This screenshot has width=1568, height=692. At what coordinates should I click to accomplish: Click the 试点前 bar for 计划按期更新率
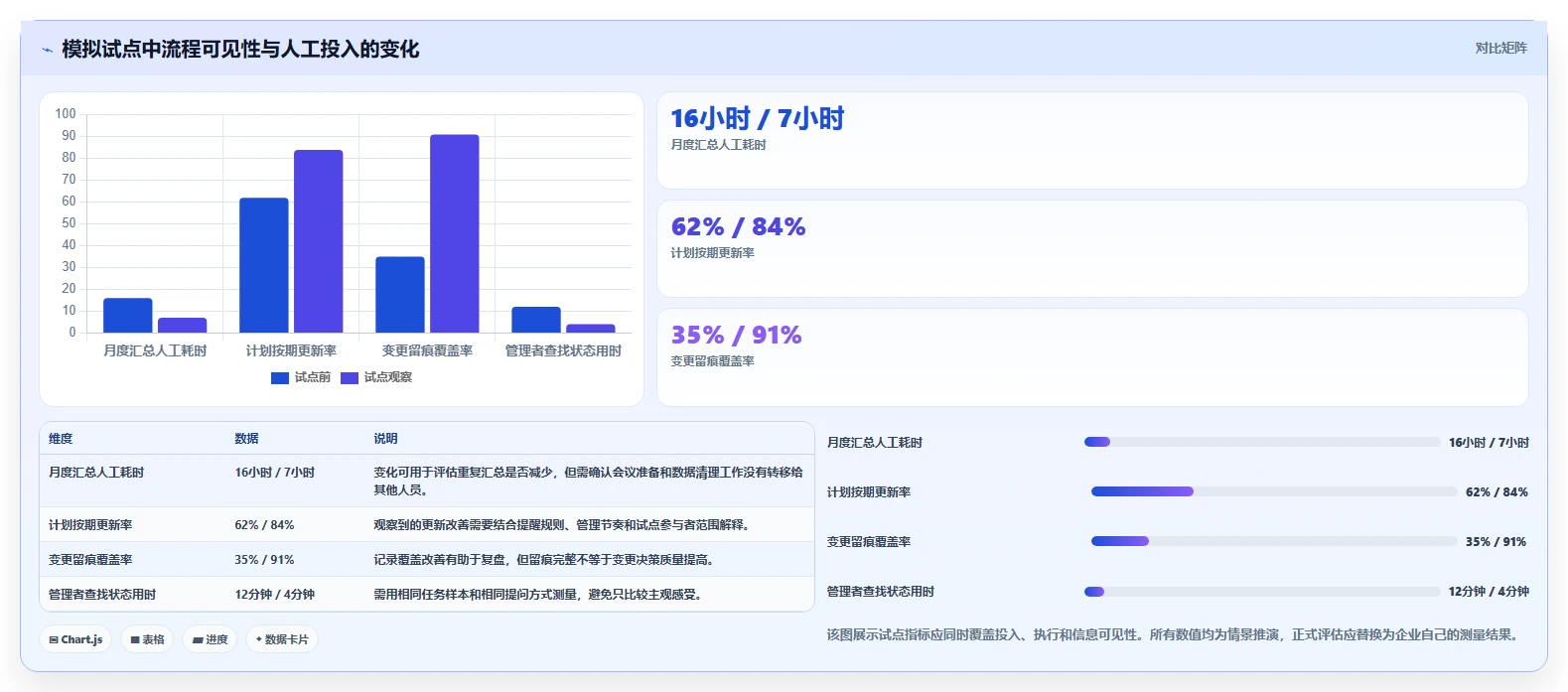[264, 265]
